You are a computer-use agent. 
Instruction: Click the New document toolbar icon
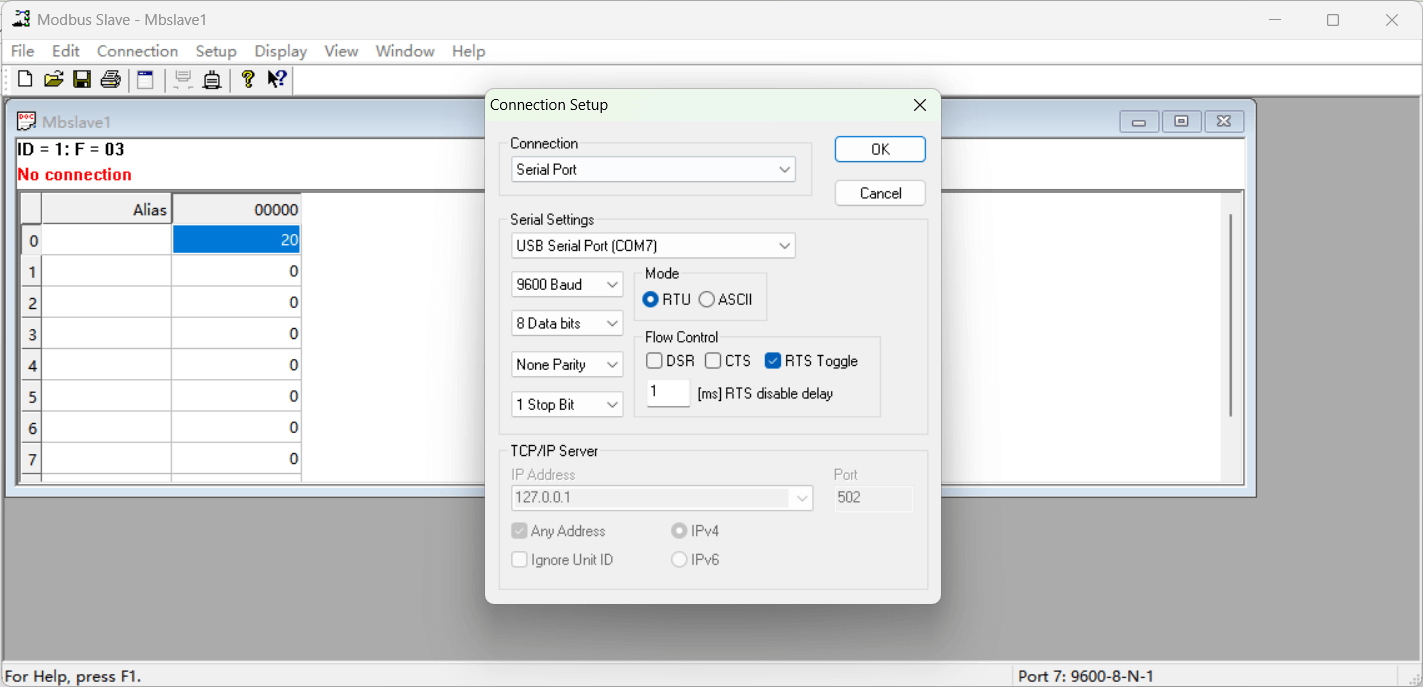[x=25, y=80]
